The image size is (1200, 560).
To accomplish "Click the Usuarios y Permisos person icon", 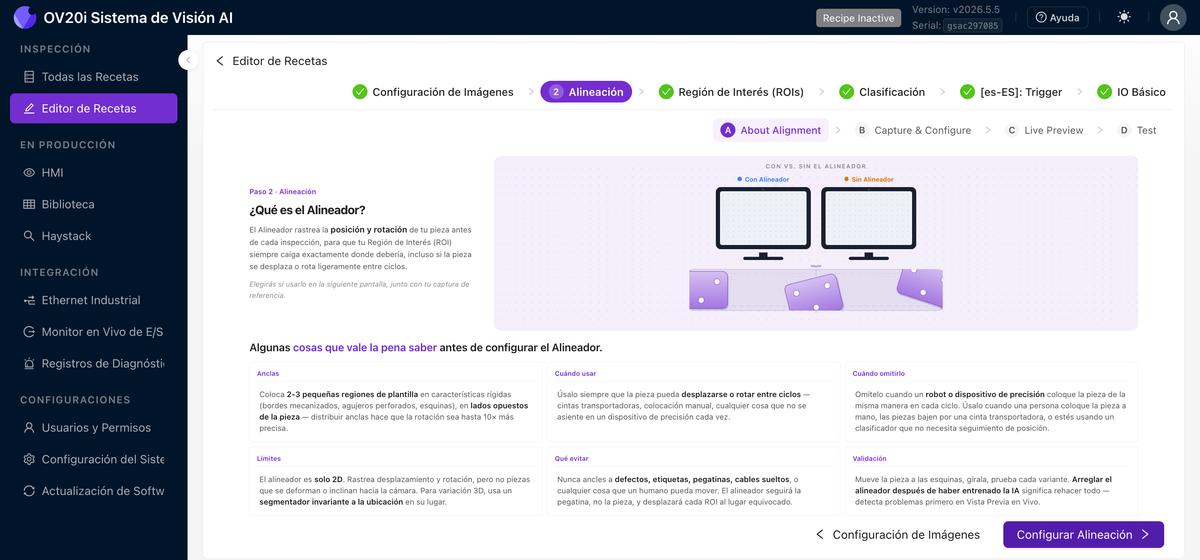I will pyautogui.click(x=29, y=428).
